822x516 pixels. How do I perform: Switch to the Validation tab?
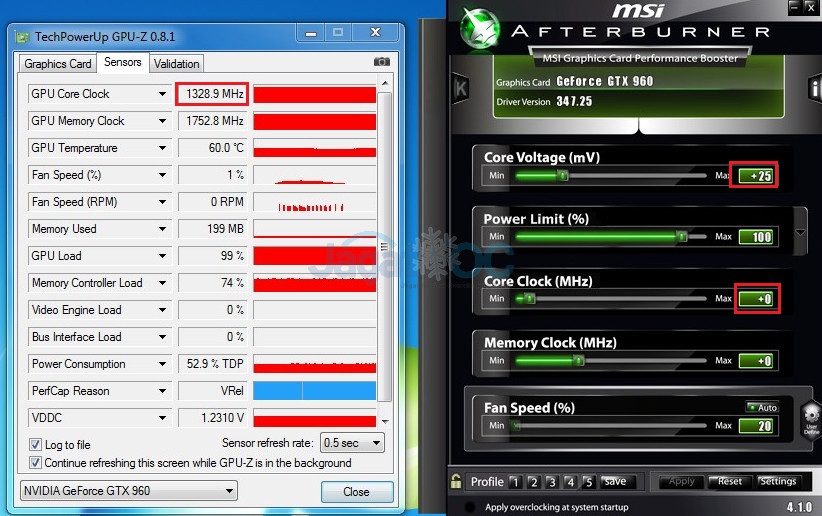coord(177,64)
